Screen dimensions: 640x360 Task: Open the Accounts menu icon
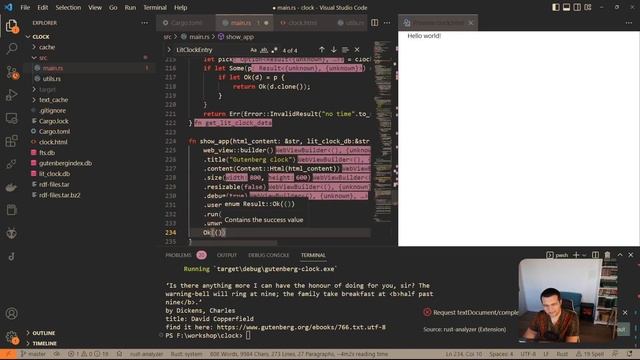pos(11,313)
